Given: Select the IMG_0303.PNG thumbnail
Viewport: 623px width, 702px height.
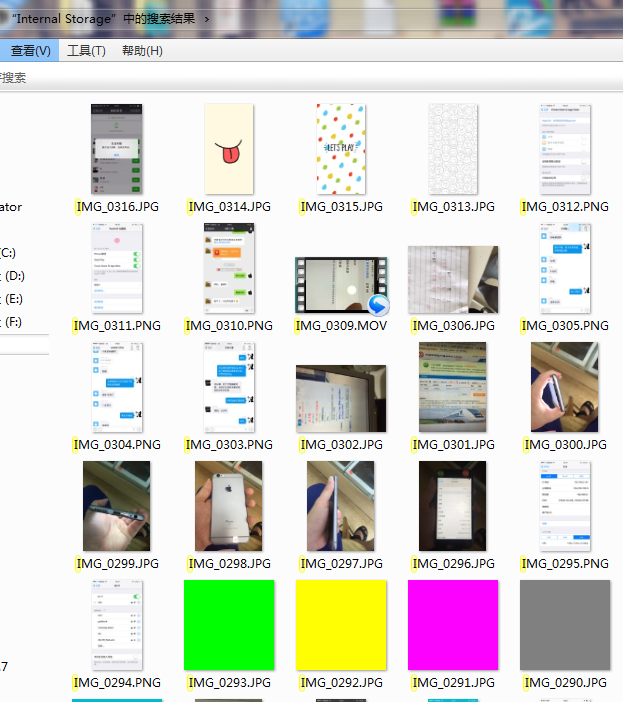Looking at the screenshot, I should point(229,387).
